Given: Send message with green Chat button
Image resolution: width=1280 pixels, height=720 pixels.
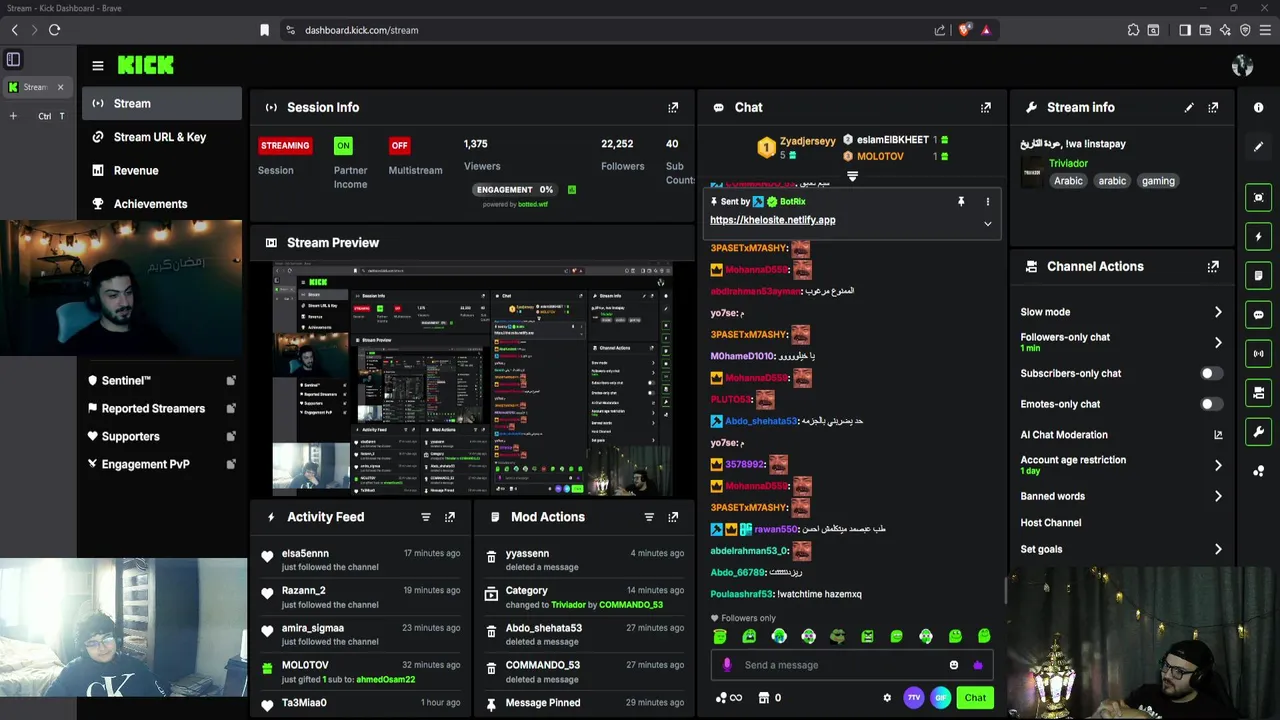Looking at the screenshot, I should click(975, 698).
